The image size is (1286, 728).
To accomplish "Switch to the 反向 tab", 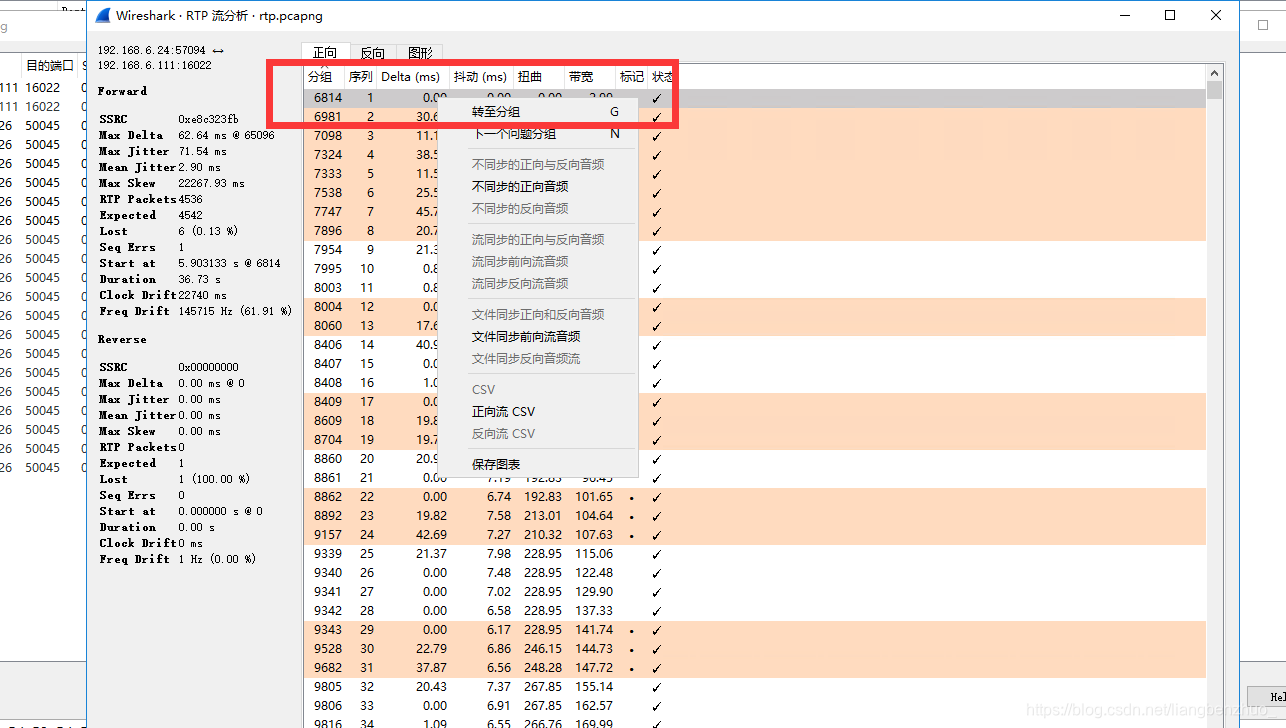I will pos(372,53).
